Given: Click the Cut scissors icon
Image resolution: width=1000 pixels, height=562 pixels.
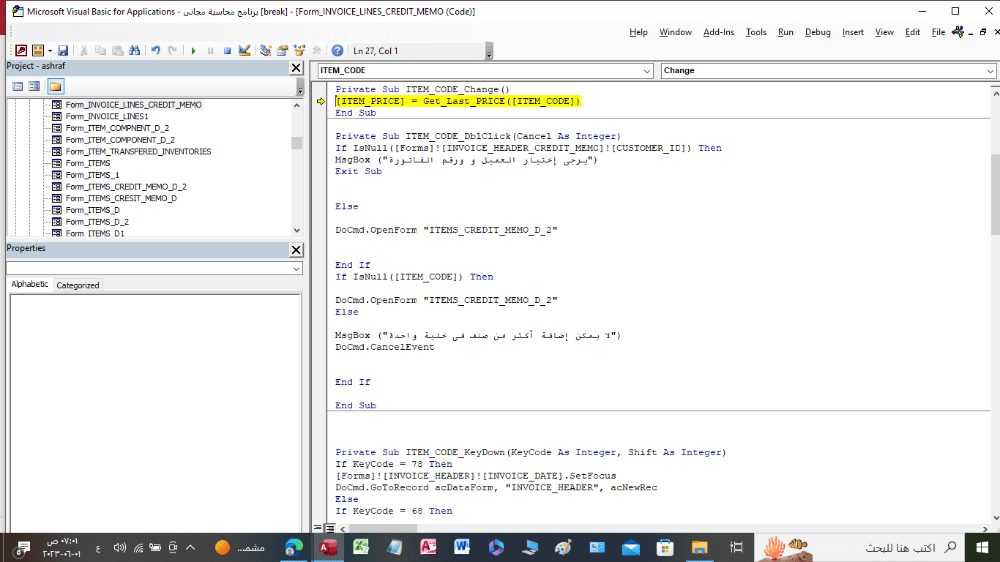Looking at the screenshot, I should point(83,50).
